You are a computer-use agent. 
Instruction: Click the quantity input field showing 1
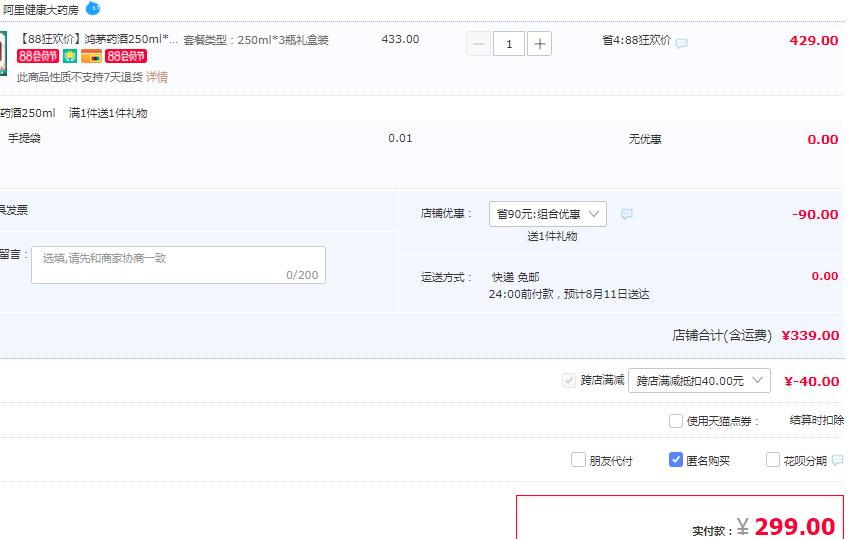pyautogui.click(x=509, y=44)
